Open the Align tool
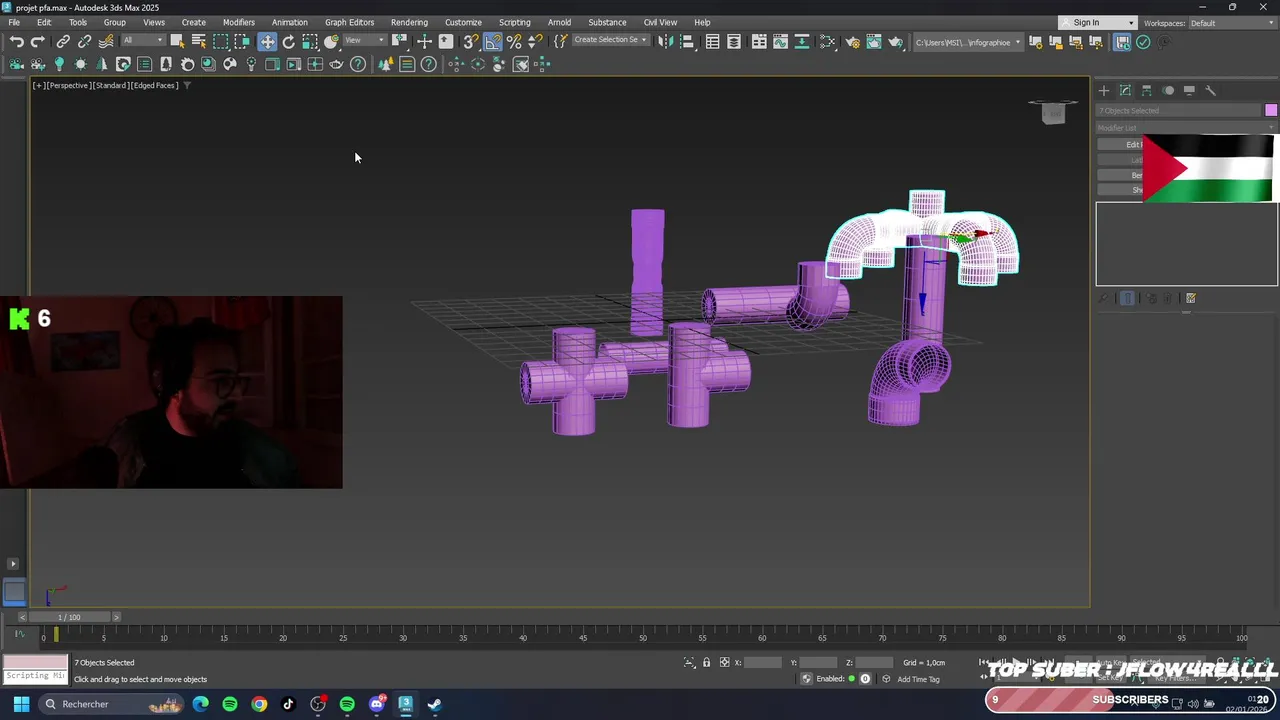 687,42
